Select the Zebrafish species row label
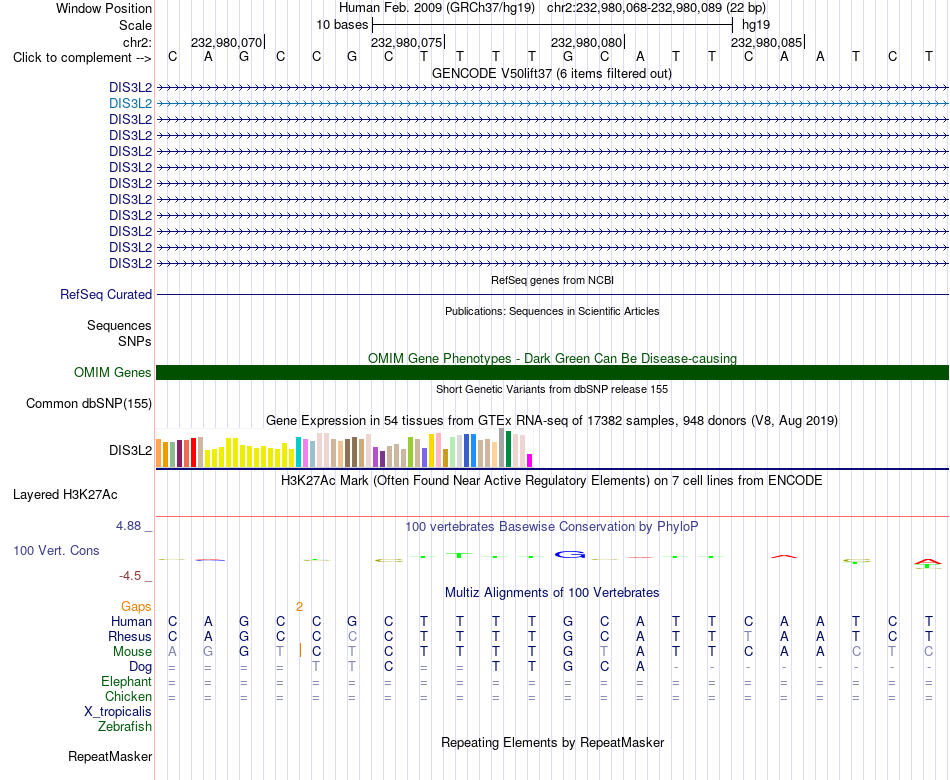This screenshot has width=950, height=780. 125,726
